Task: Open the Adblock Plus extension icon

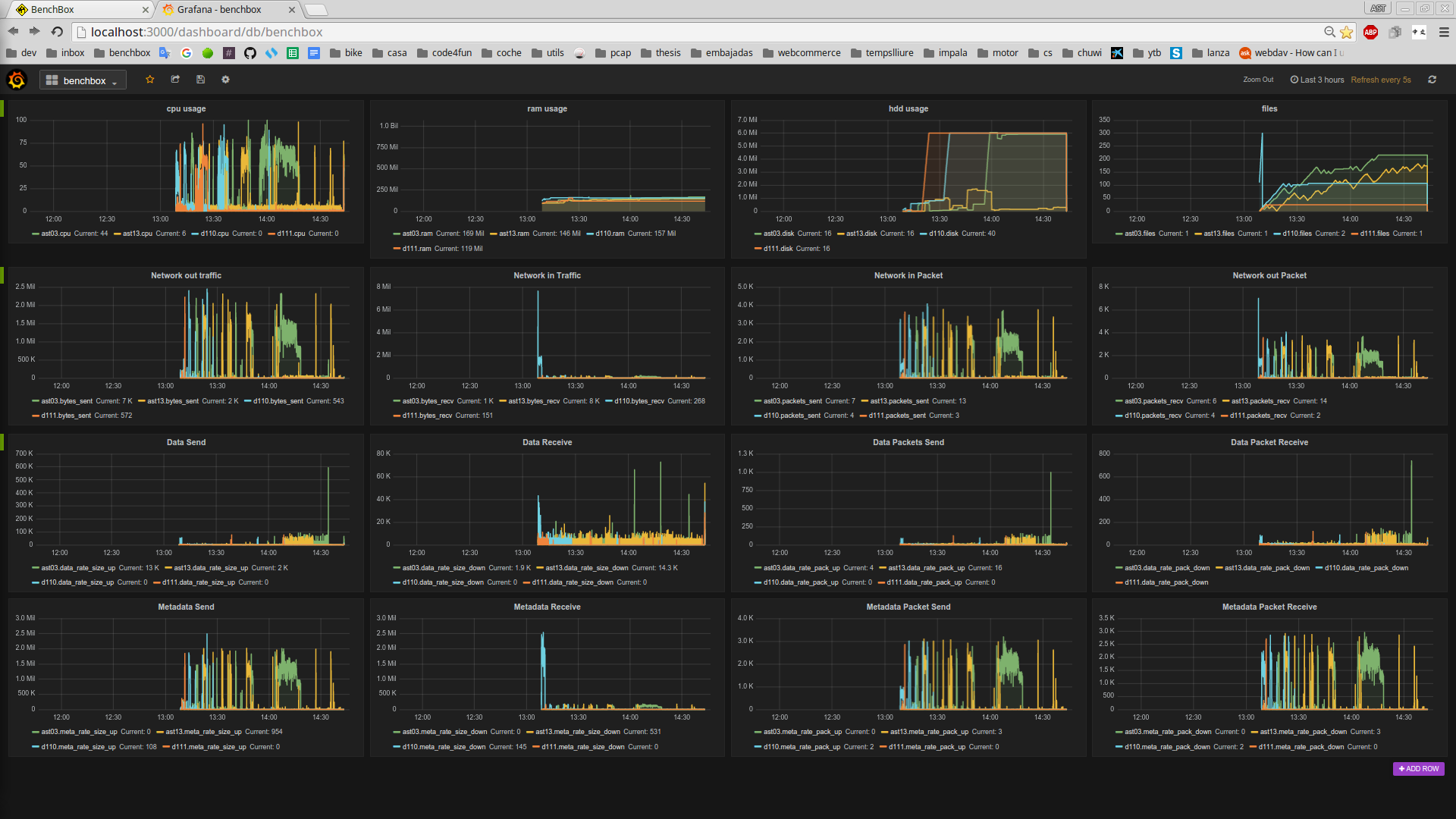Action: [x=1370, y=32]
